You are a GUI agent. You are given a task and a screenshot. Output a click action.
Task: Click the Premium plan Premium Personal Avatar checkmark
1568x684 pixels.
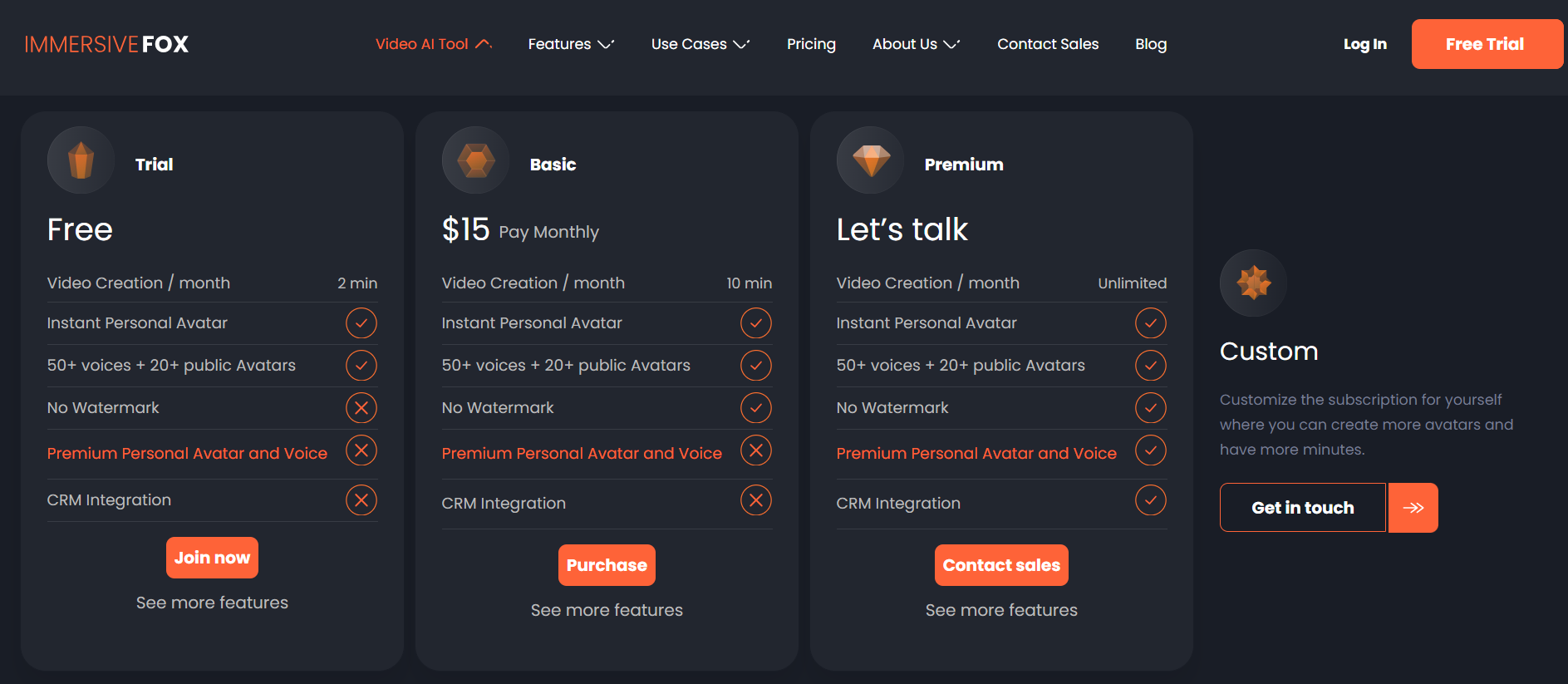pyautogui.click(x=1151, y=450)
